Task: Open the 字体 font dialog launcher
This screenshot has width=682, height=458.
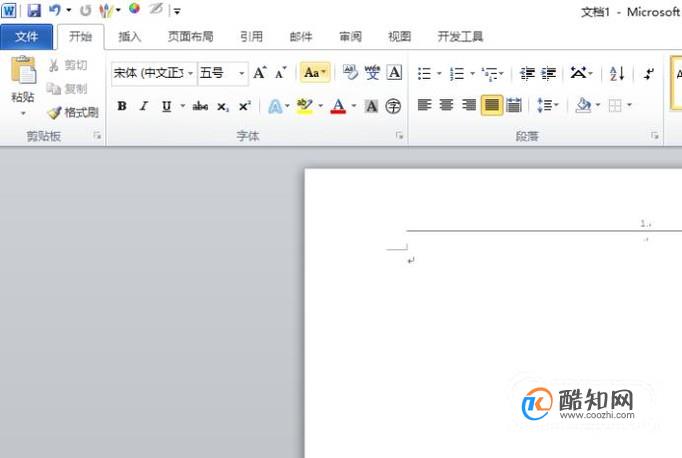Action: point(399,136)
